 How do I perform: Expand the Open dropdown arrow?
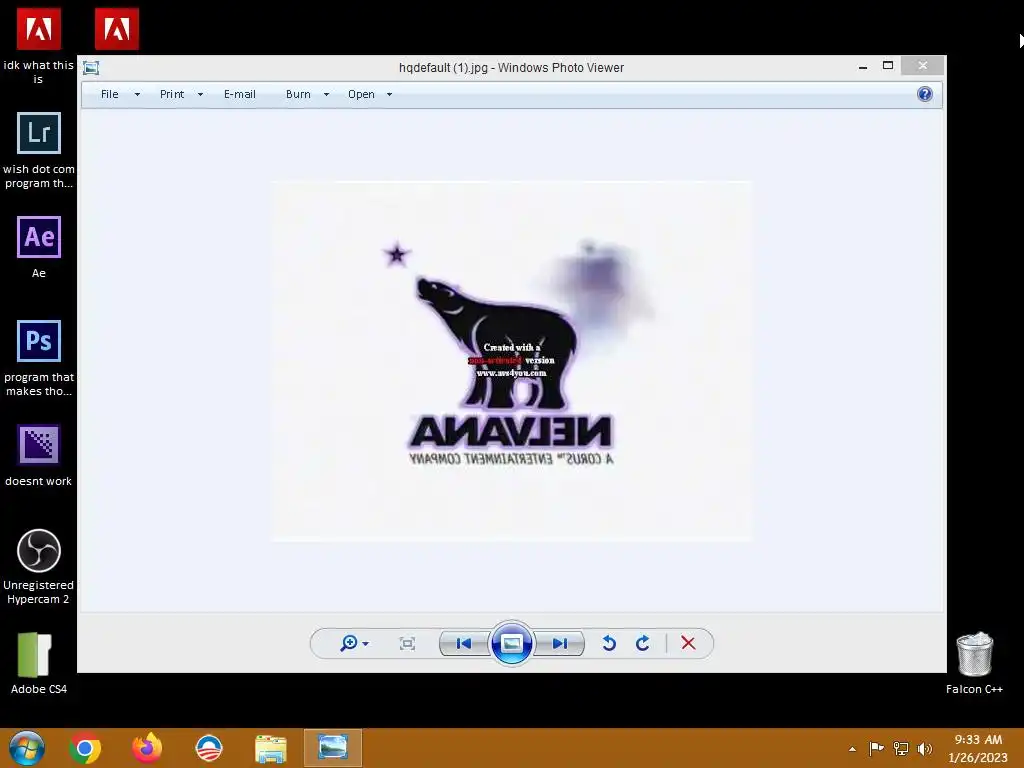(389, 95)
